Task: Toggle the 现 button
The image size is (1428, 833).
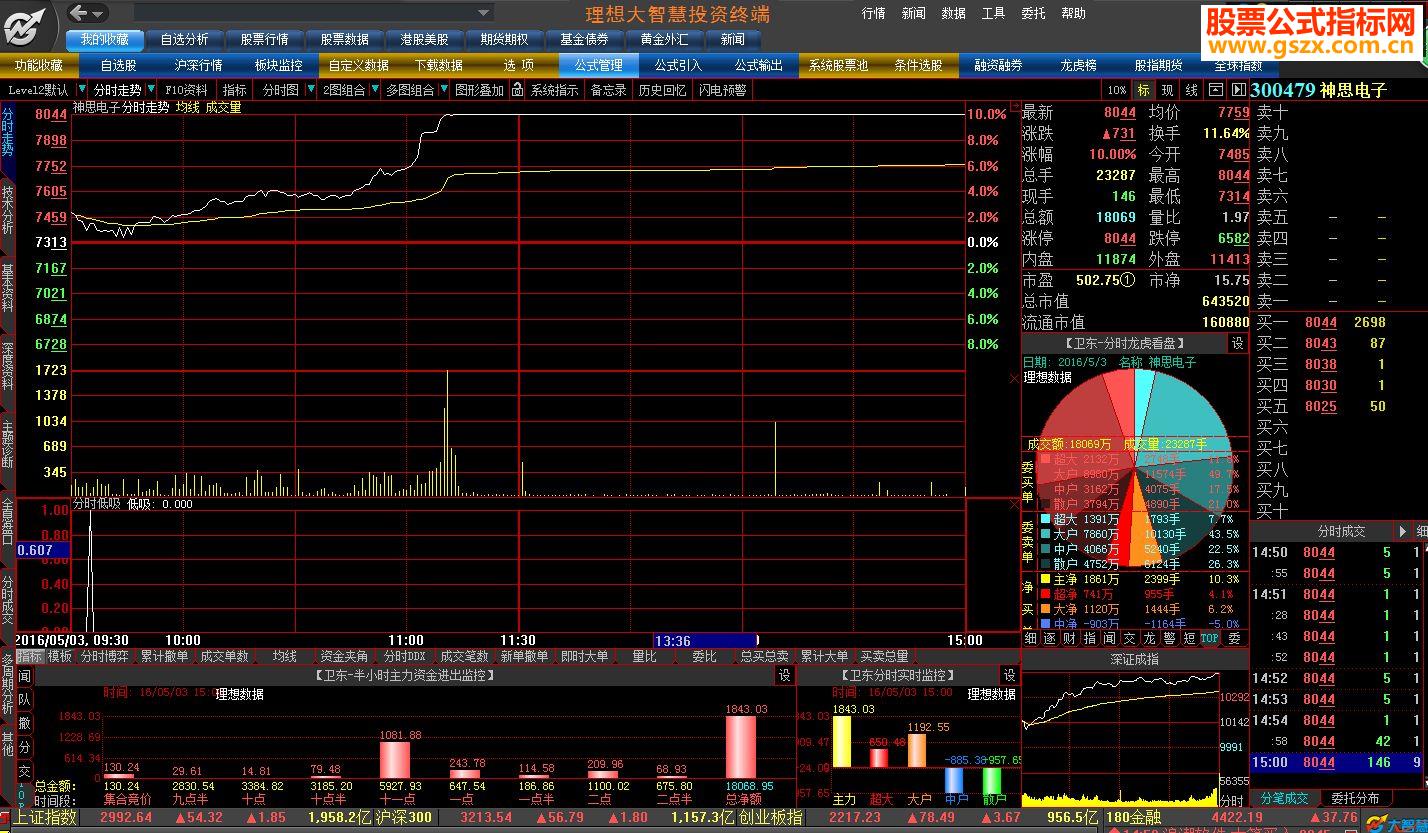Action: click(1168, 90)
